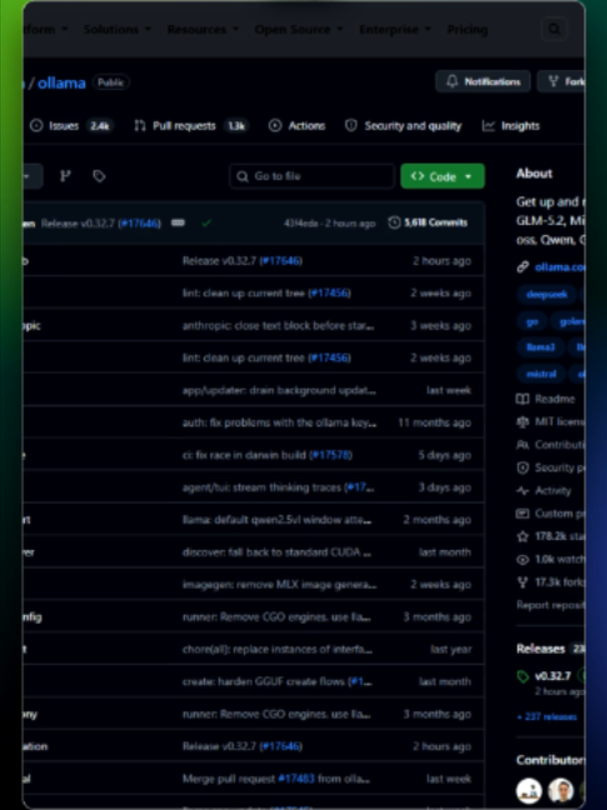Click the ollama repository name link
The image size is (607, 810).
coord(61,83)
